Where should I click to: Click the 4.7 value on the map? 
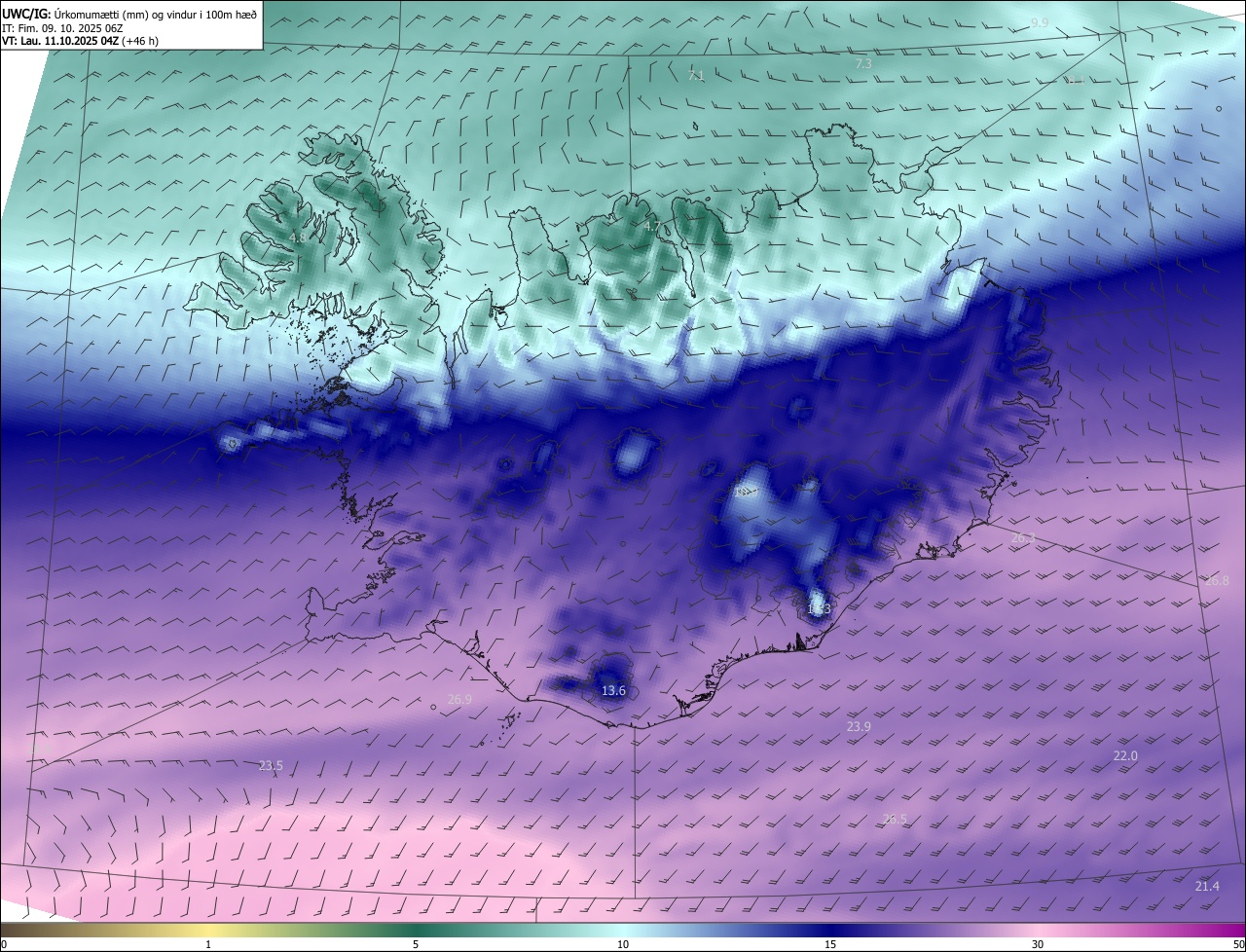coord(653,226)
